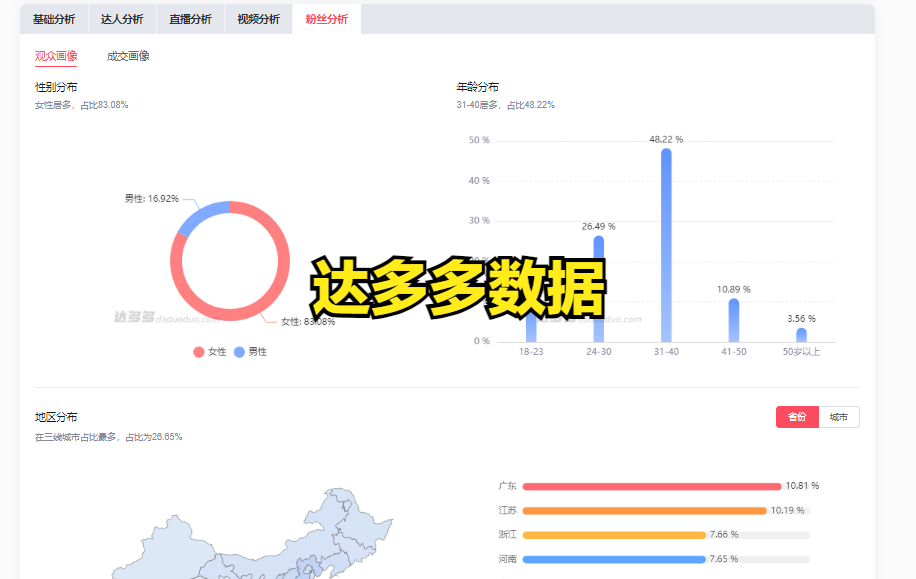Click the 江苏 orange progress bar
This screenshot has width=916, height=579.
pyautogui.click(x=644, y=510)
